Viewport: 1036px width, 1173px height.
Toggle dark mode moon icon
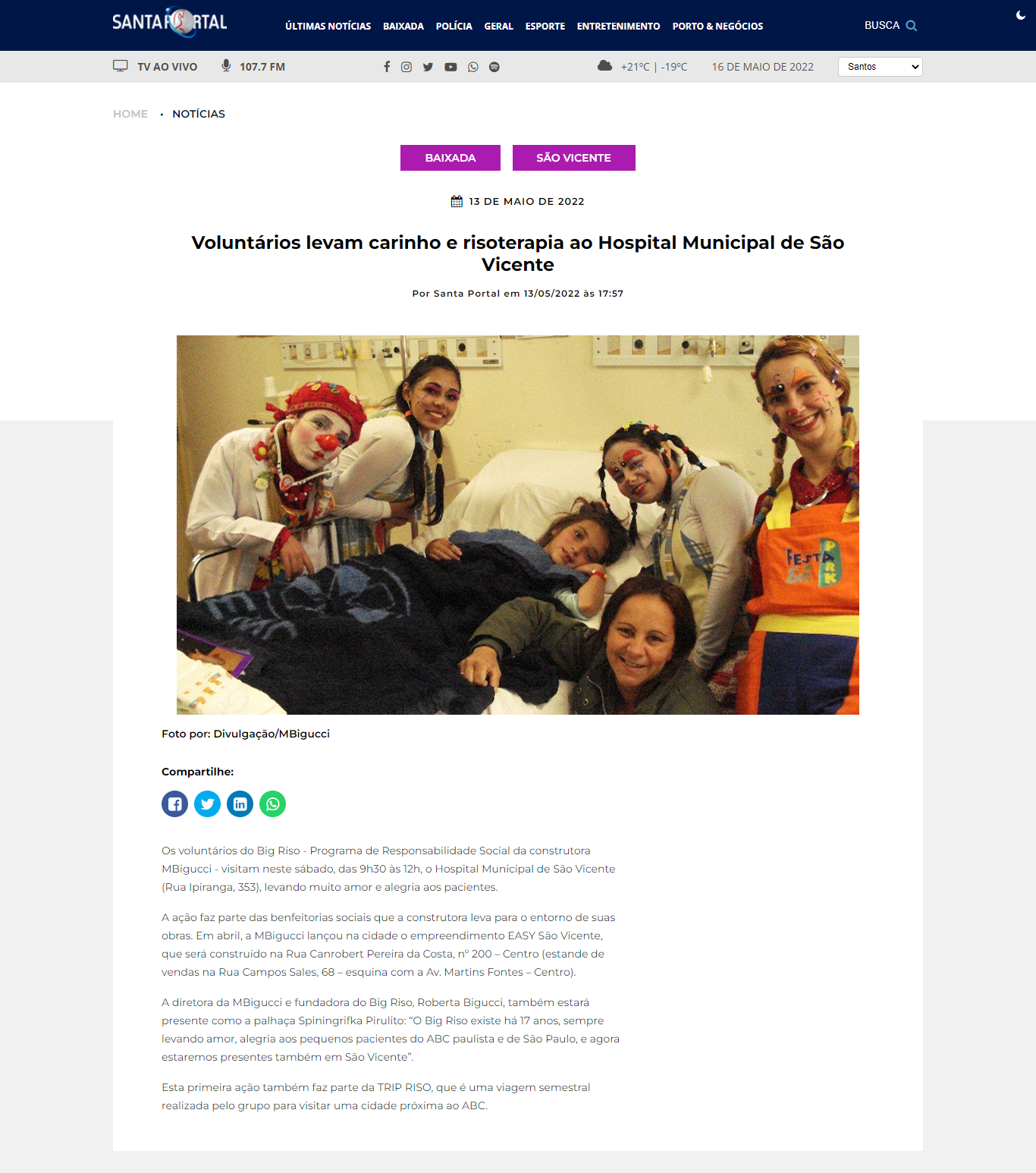tap(1021, 15)
